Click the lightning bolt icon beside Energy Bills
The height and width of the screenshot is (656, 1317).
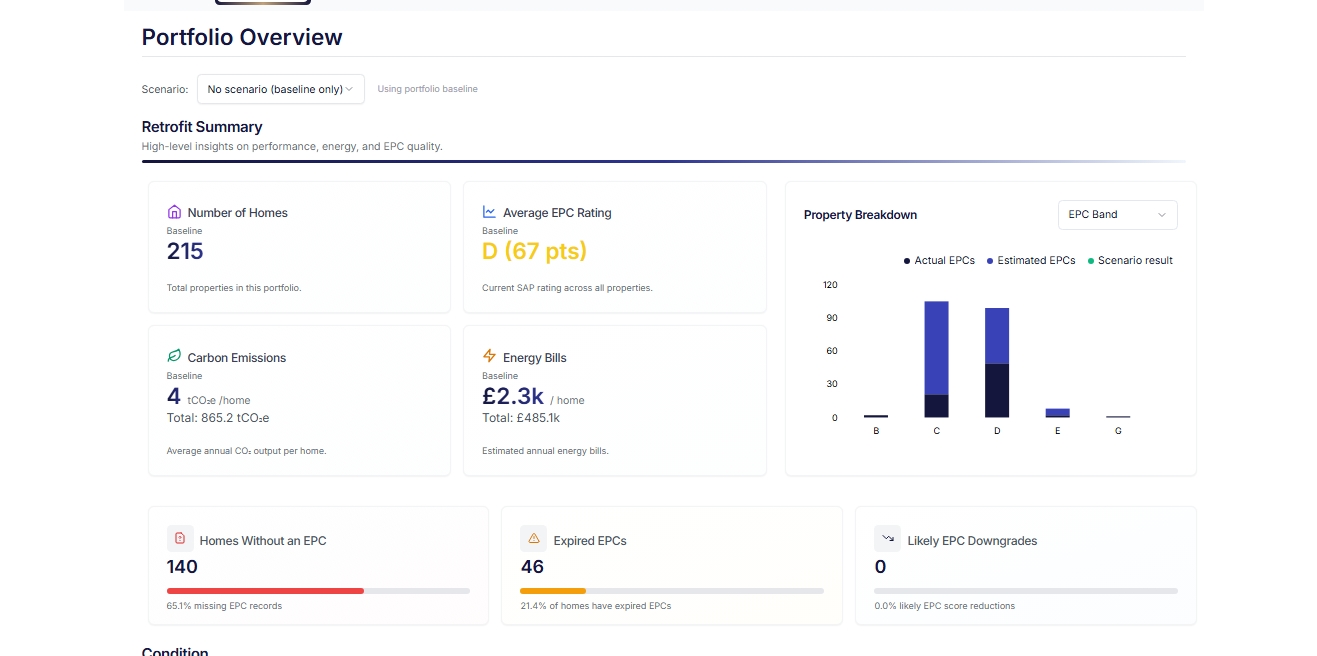(x=489, y=356)
